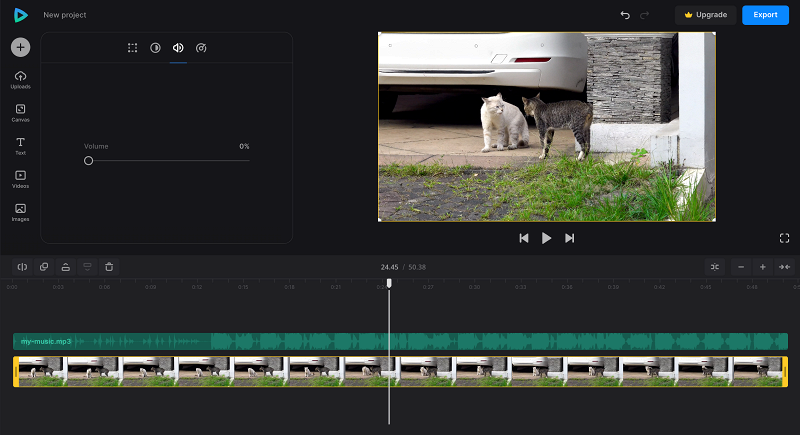Zoom out the timeline
The image size is (800, 435).
(x=741, y=267)
